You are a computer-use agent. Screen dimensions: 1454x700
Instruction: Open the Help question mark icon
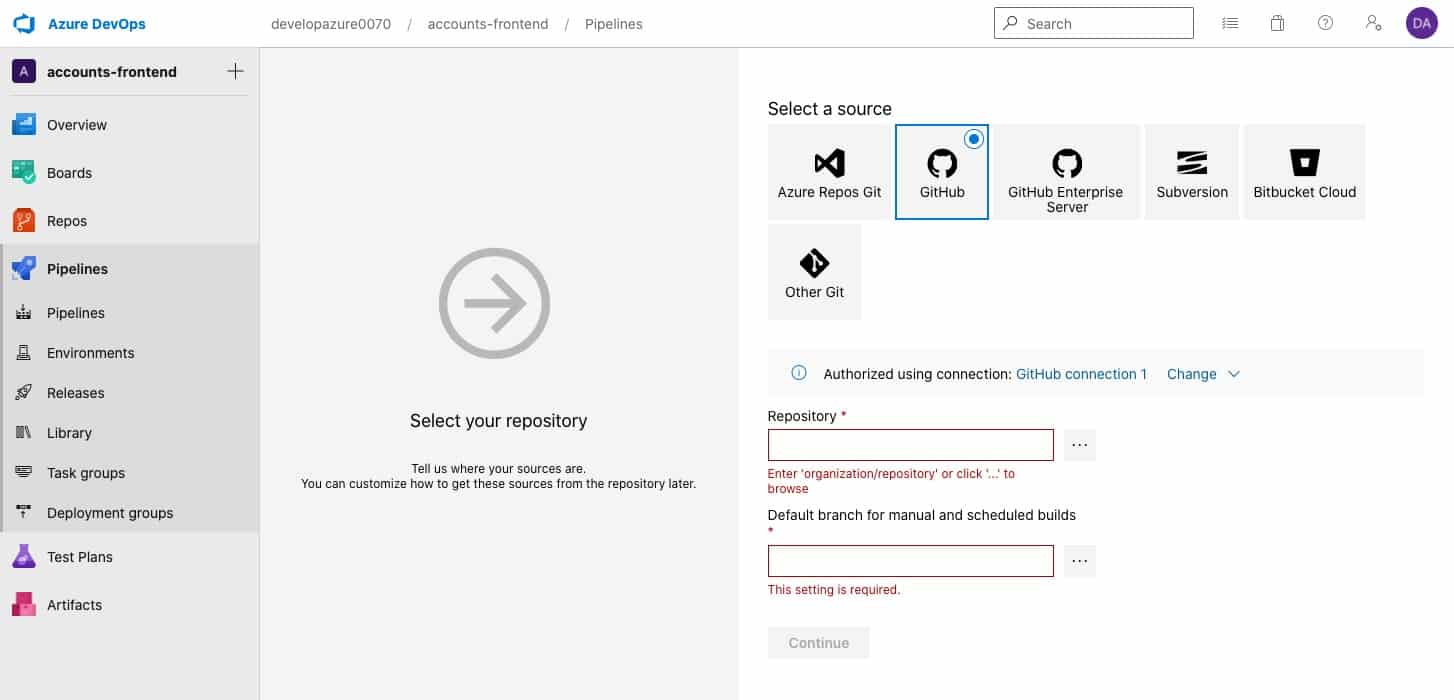1325,23
